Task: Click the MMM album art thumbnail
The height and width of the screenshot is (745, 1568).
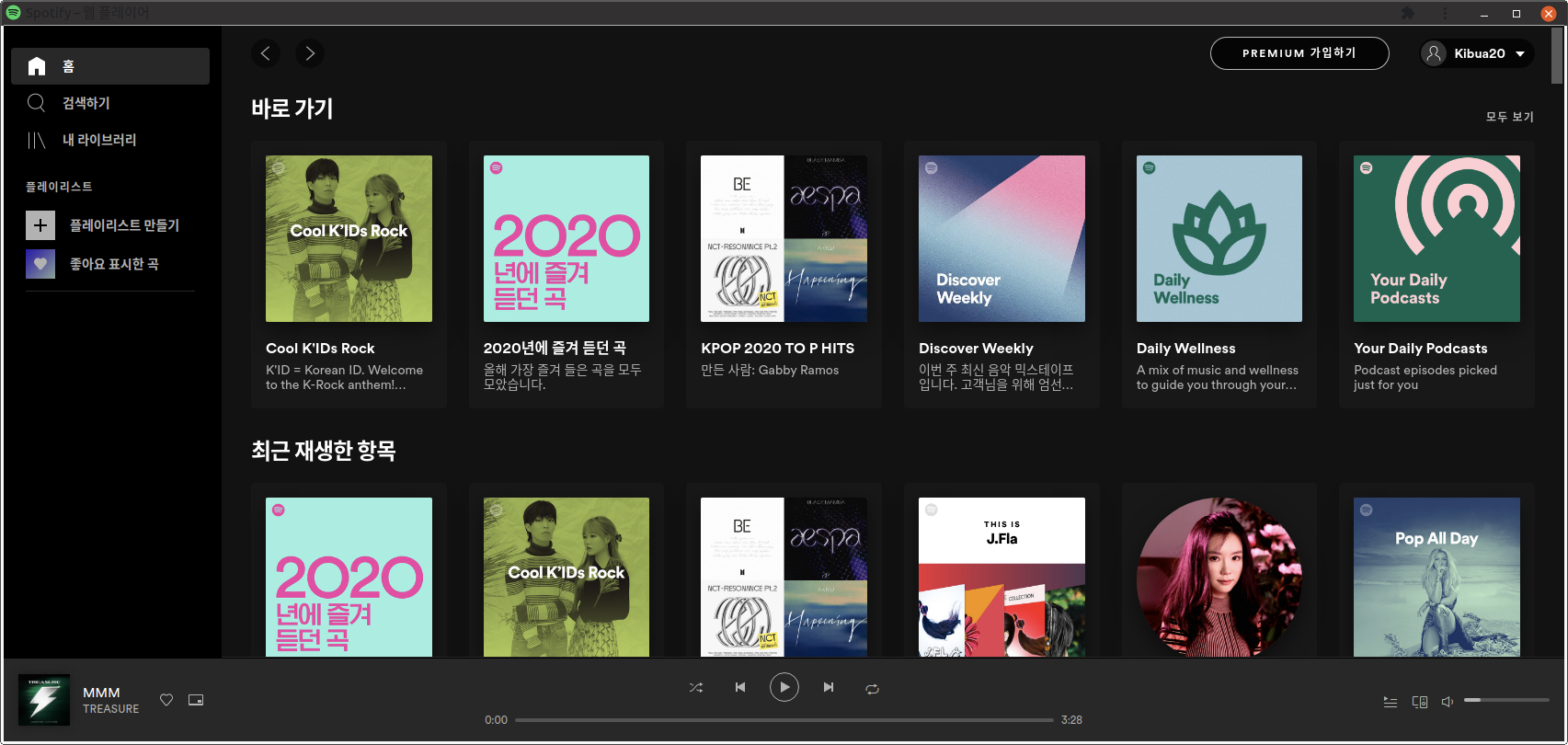Action: tap(44, 700)
